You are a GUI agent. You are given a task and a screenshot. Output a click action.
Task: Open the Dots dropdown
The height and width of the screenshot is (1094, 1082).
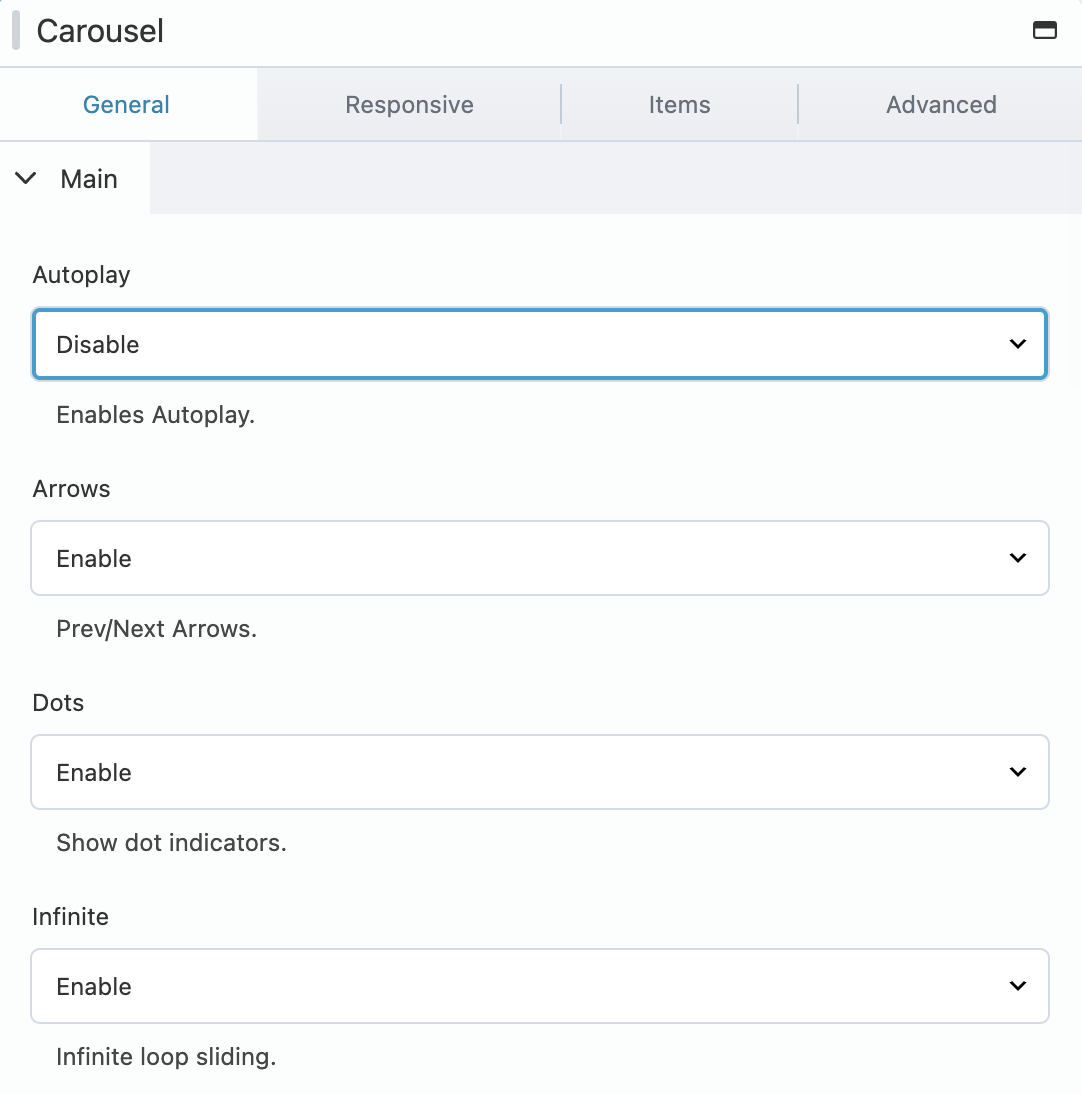point(540,772)
